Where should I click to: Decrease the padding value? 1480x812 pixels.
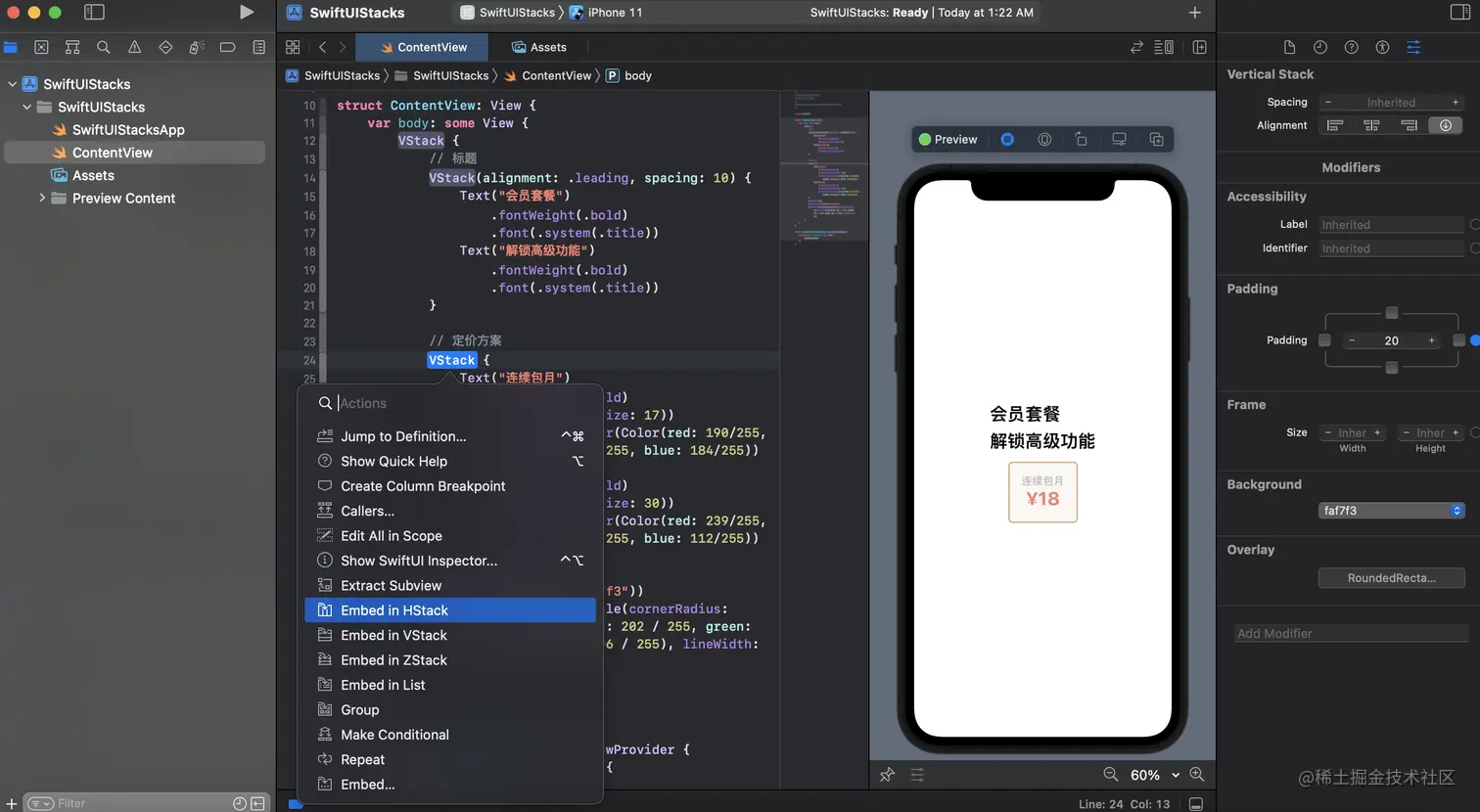pyautogui.click(x=1352, y=340)
